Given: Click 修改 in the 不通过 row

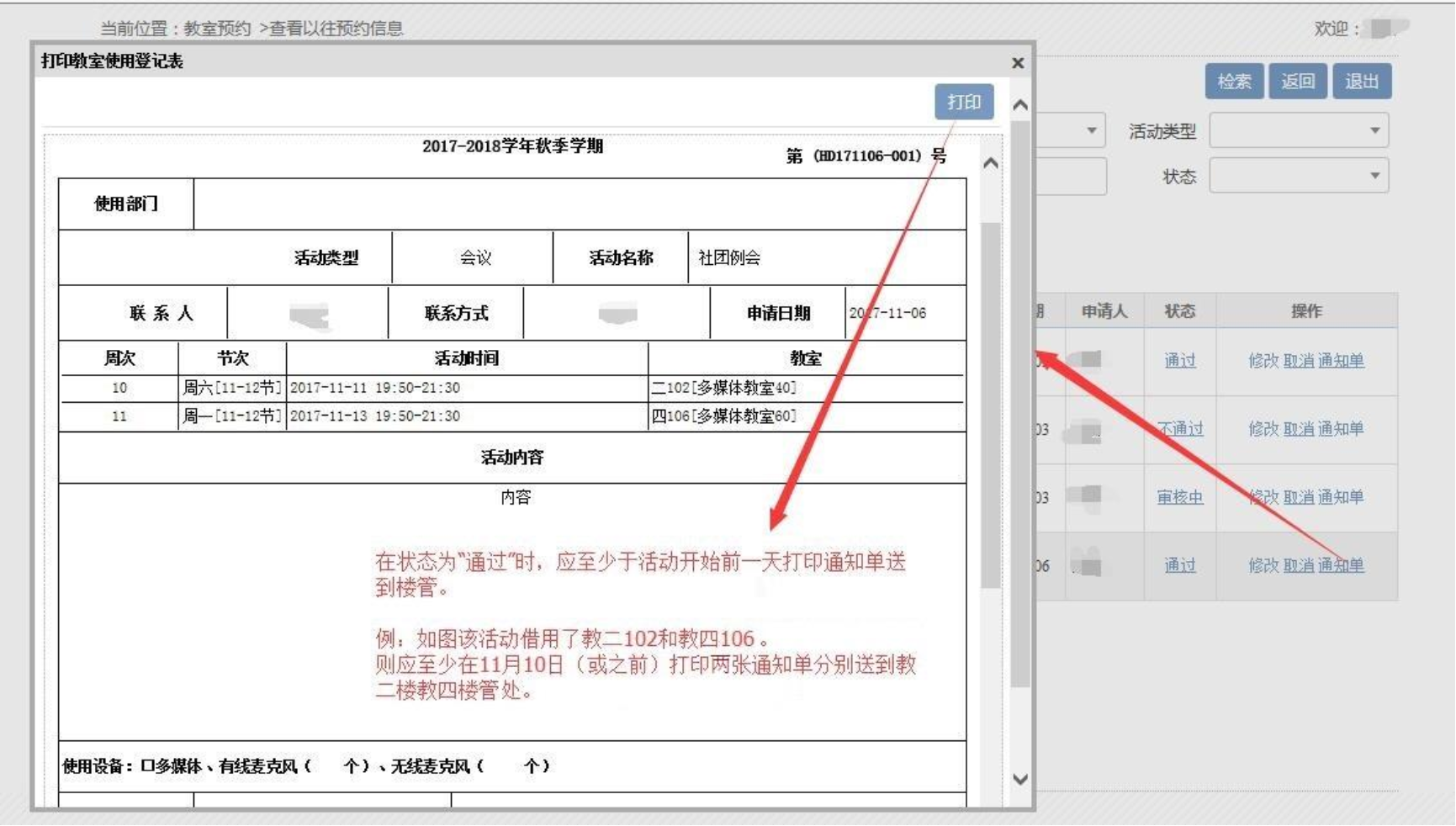Looking at the screenshot, I should pyautogui.click(x=1263, y=429).
